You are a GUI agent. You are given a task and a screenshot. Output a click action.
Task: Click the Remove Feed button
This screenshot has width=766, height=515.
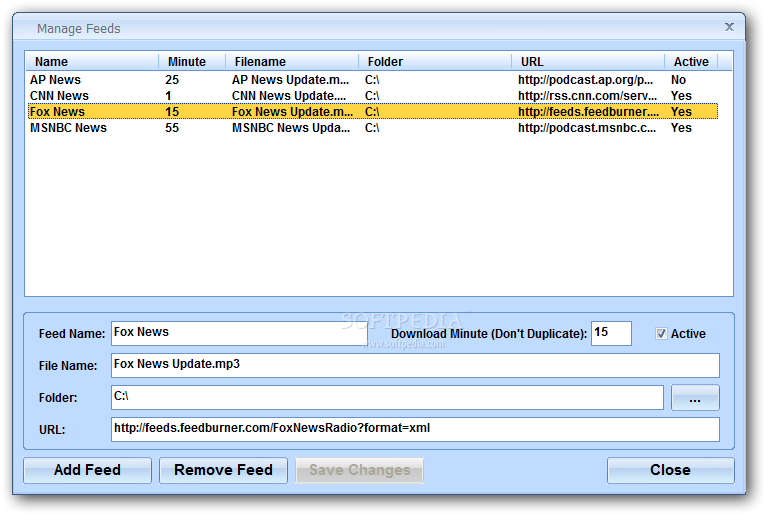coord(223,470)
